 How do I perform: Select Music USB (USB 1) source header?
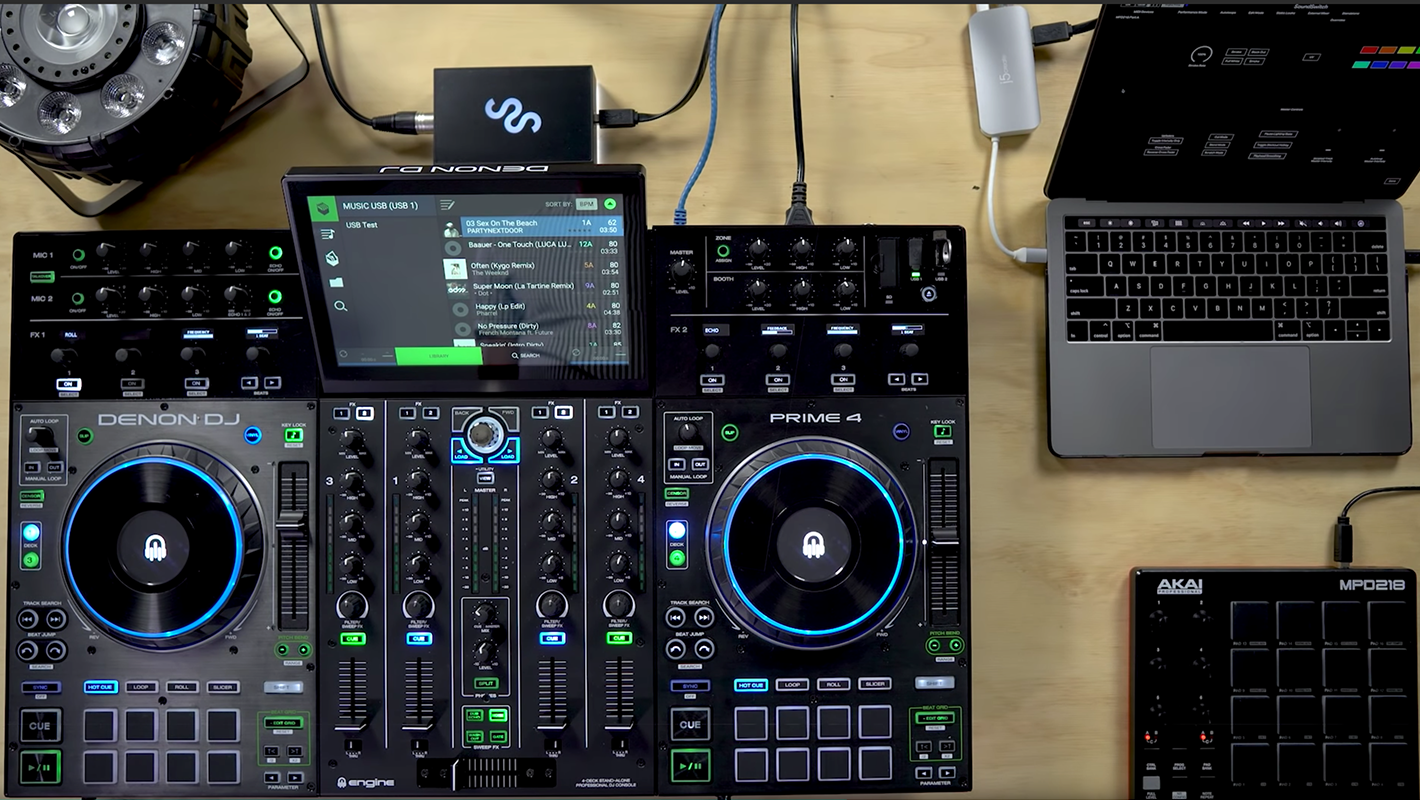380,206
